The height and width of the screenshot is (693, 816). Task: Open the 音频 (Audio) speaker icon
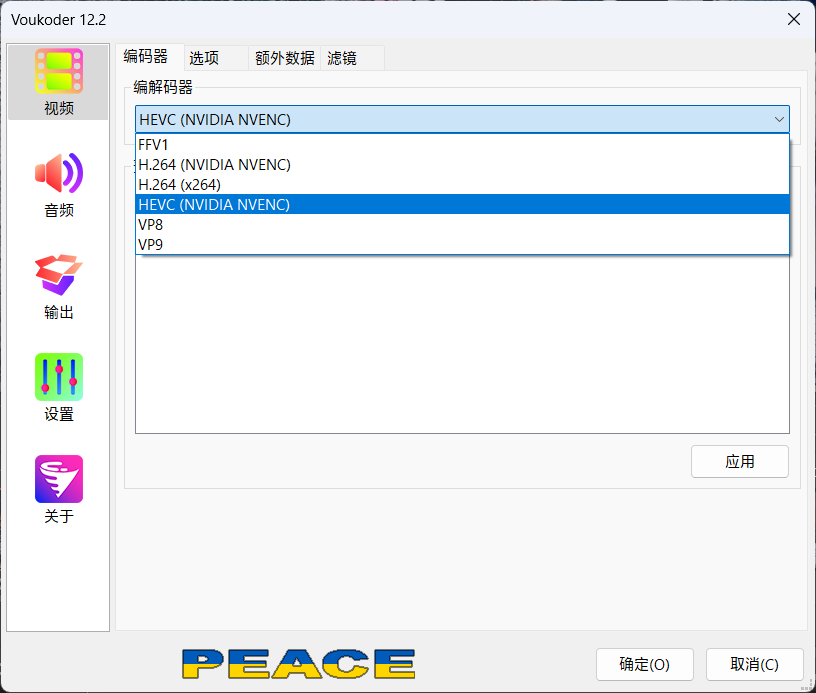click(x=59, y=174)
